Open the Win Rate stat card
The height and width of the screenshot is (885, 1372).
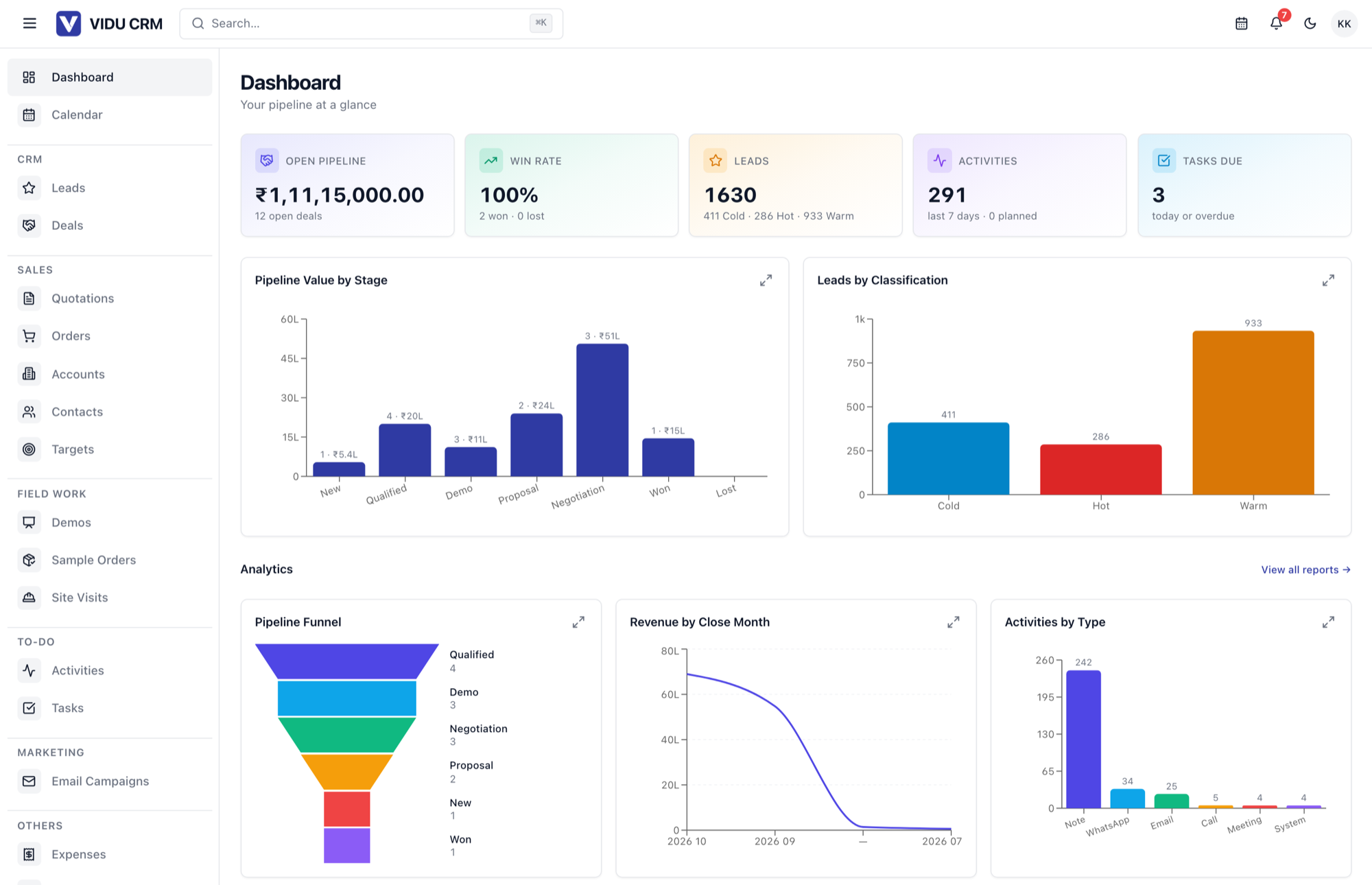coord(571,185)
